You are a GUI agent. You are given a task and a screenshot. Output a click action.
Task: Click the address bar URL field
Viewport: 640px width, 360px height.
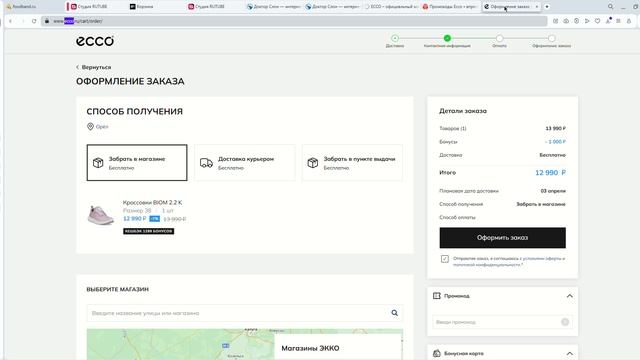click(294, 21)
